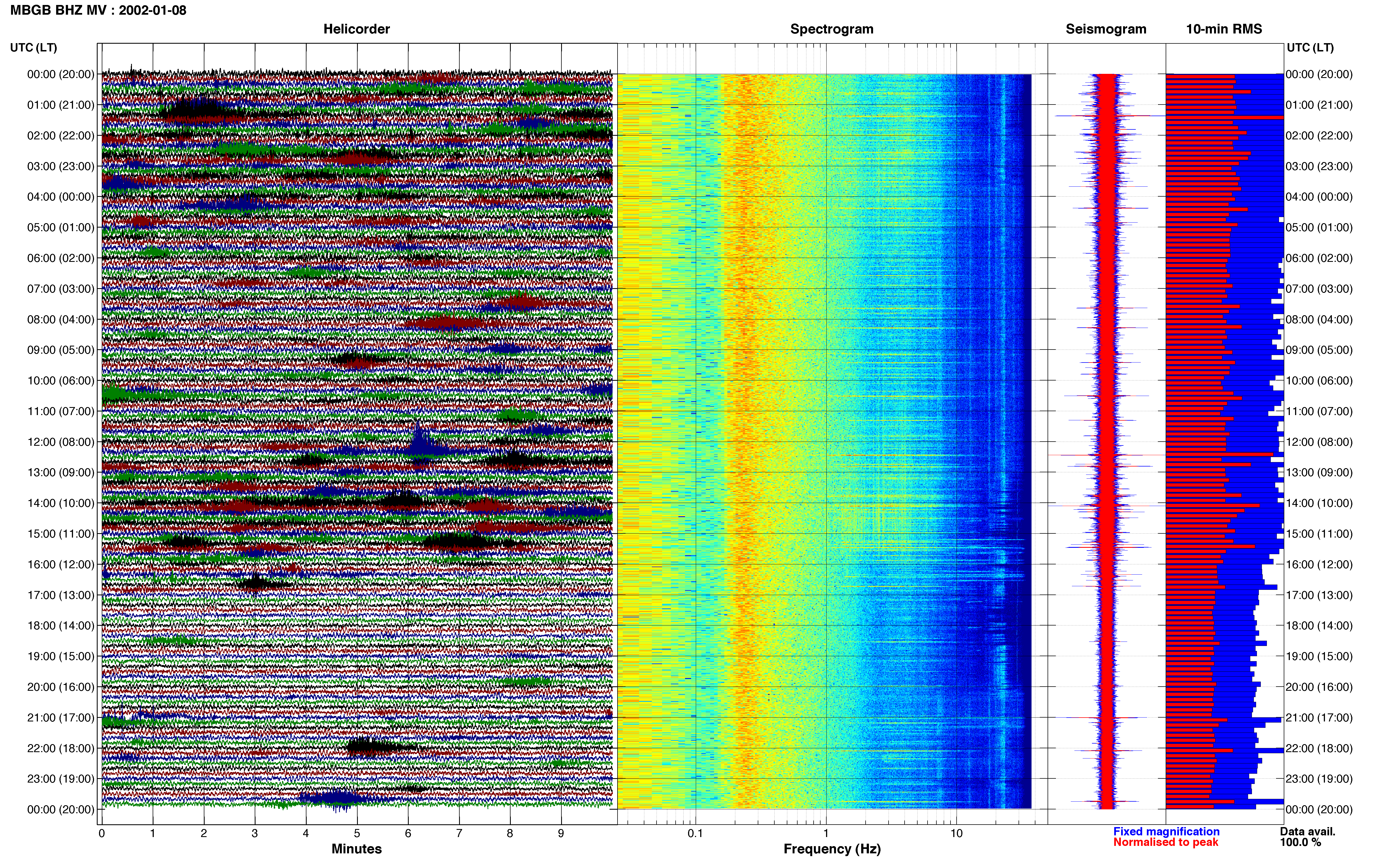The image size is (1388, 868).
Task: Click the right '06:00 (02:00)' time label
Action: point(1319,258)
